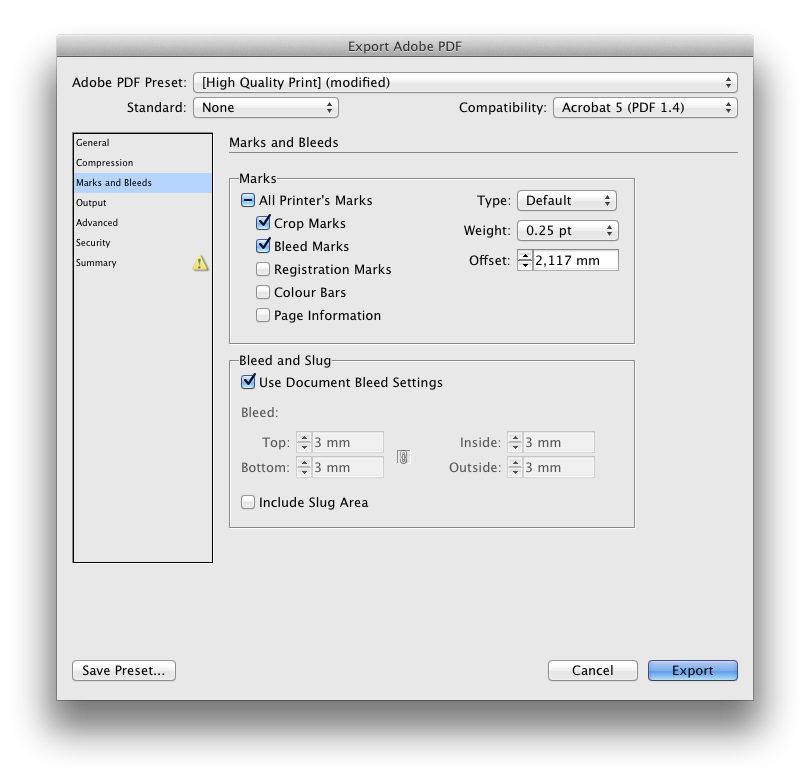Image resolution: width=810 pixels, height=779 pixels.
Task: Click the Top bleed field
Action: (348, 442)
